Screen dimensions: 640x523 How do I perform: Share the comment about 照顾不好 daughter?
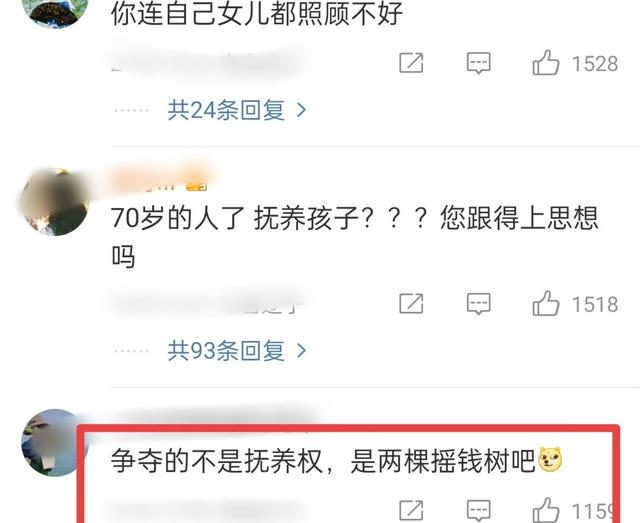pyautogui.click(x=411, y=63)
